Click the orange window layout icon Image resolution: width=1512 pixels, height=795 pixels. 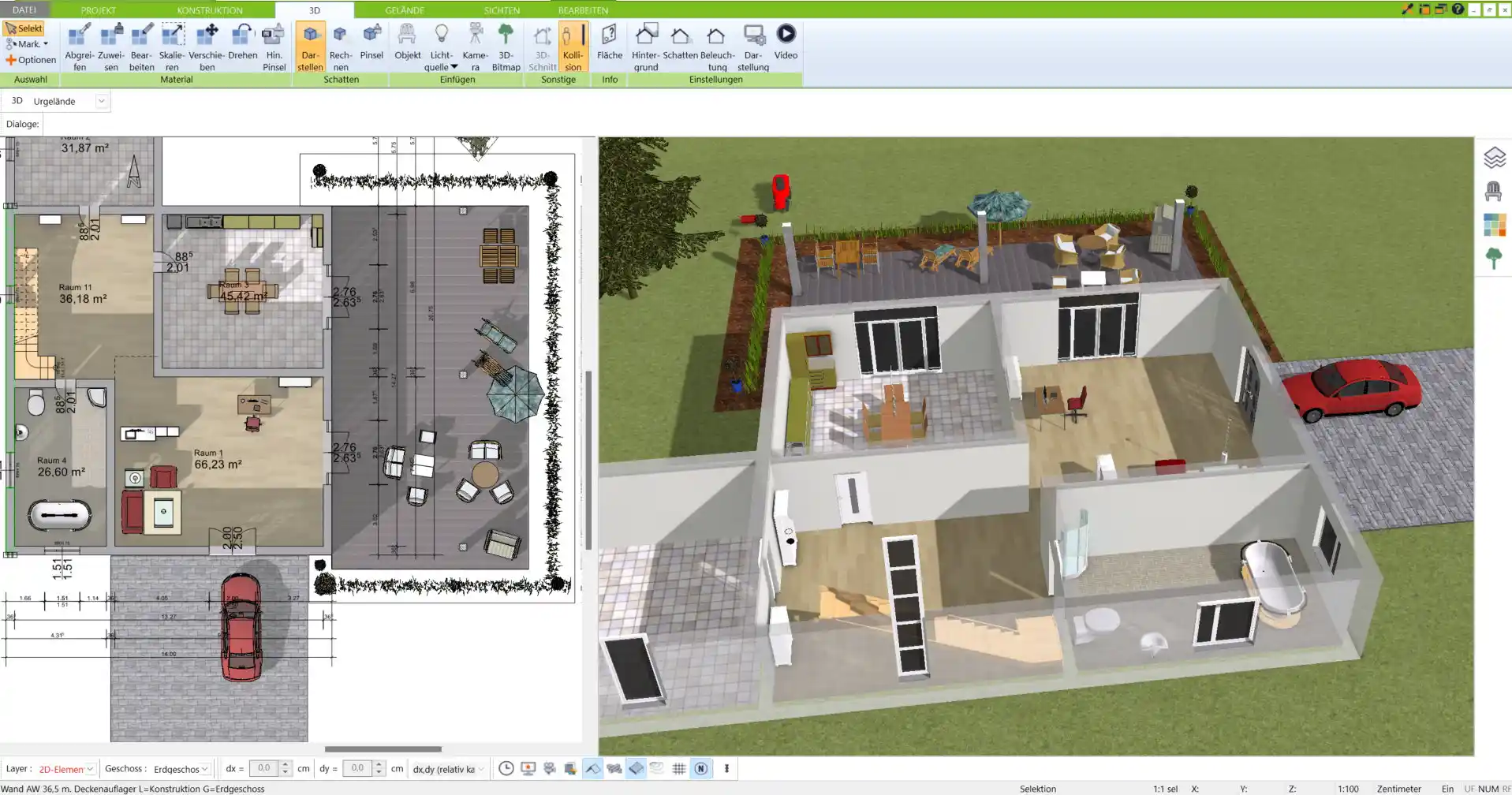click(x=1424, y=9)
